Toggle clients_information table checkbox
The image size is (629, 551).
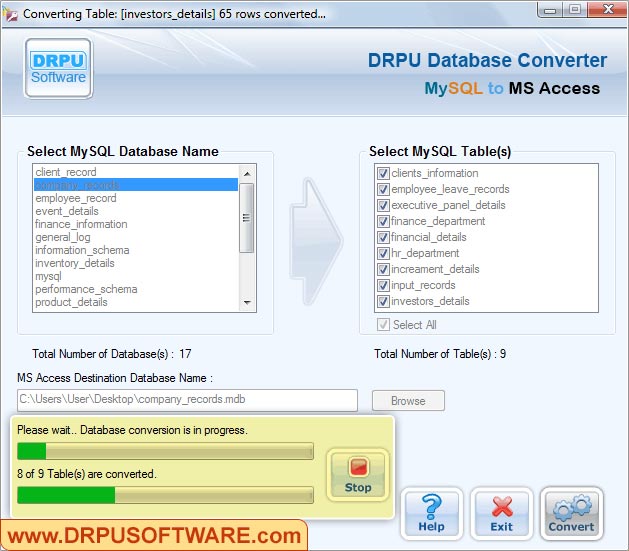383,173
